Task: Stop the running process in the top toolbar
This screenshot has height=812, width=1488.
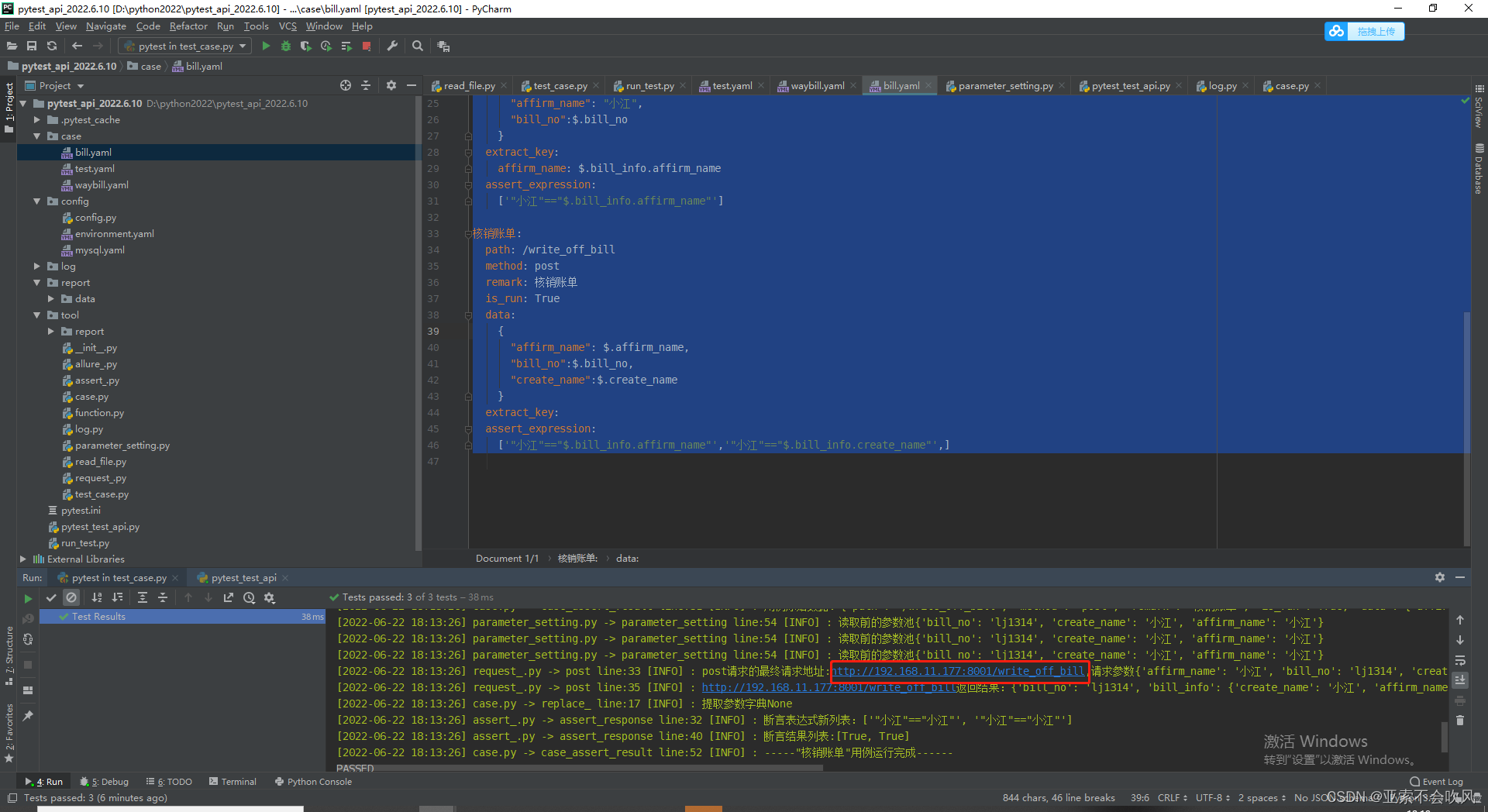Action: pyautogui.click(x=367, y=46)
